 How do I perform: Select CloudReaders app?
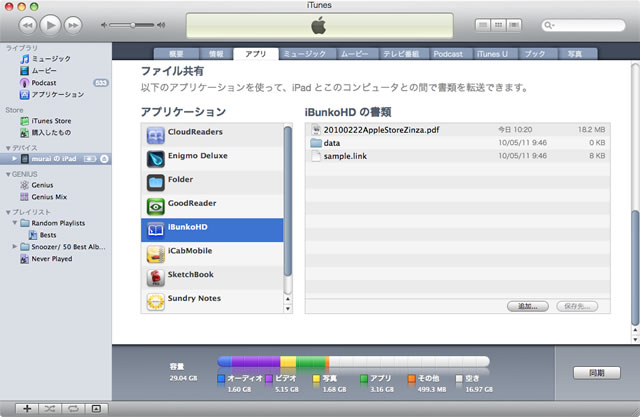212,135
